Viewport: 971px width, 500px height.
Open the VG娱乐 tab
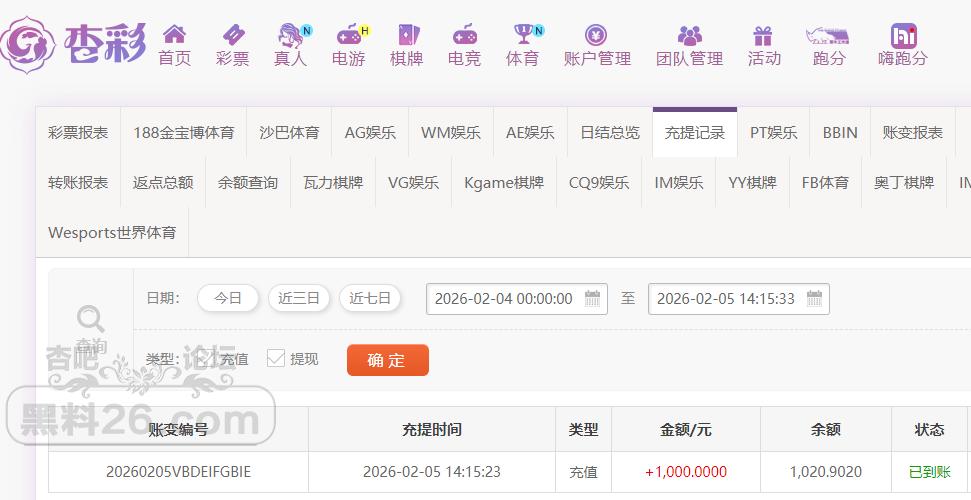pyautogui.click(x=413, y=183)
